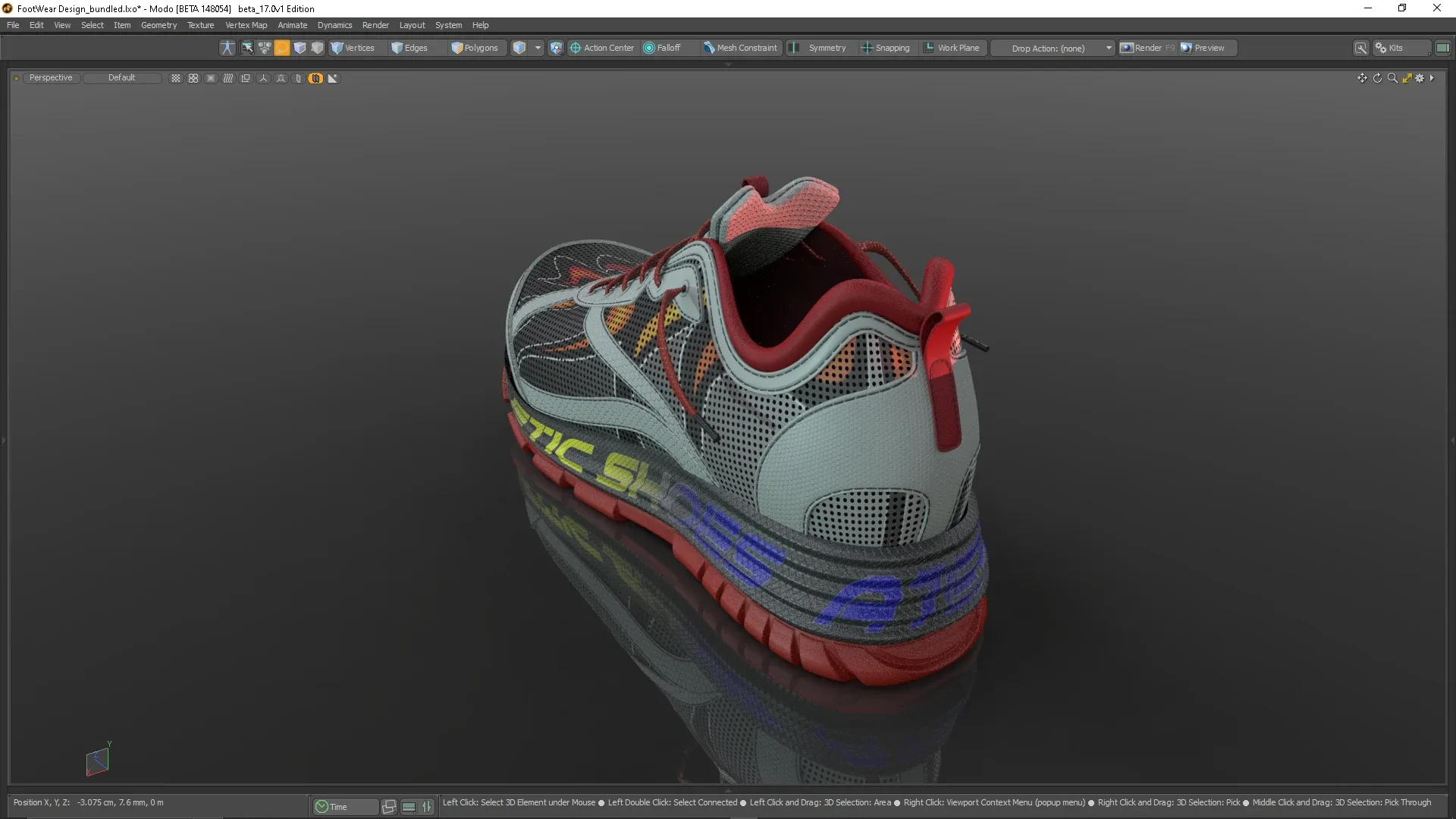Open the Render menu
The height and width of the screenshot is (819, 1456).
click(x=375, y=25)
